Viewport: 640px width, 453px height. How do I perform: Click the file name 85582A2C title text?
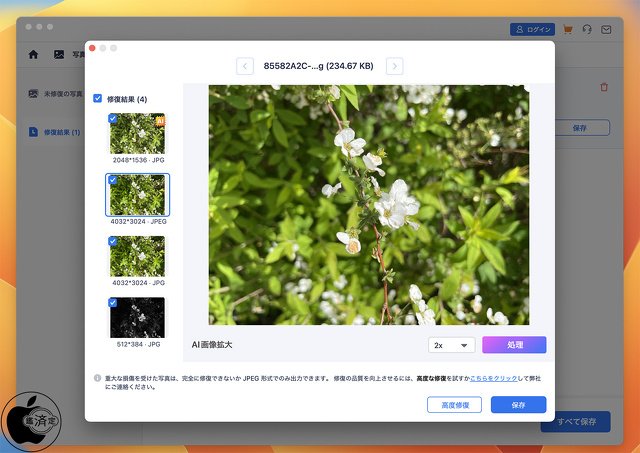pos(318,66)
